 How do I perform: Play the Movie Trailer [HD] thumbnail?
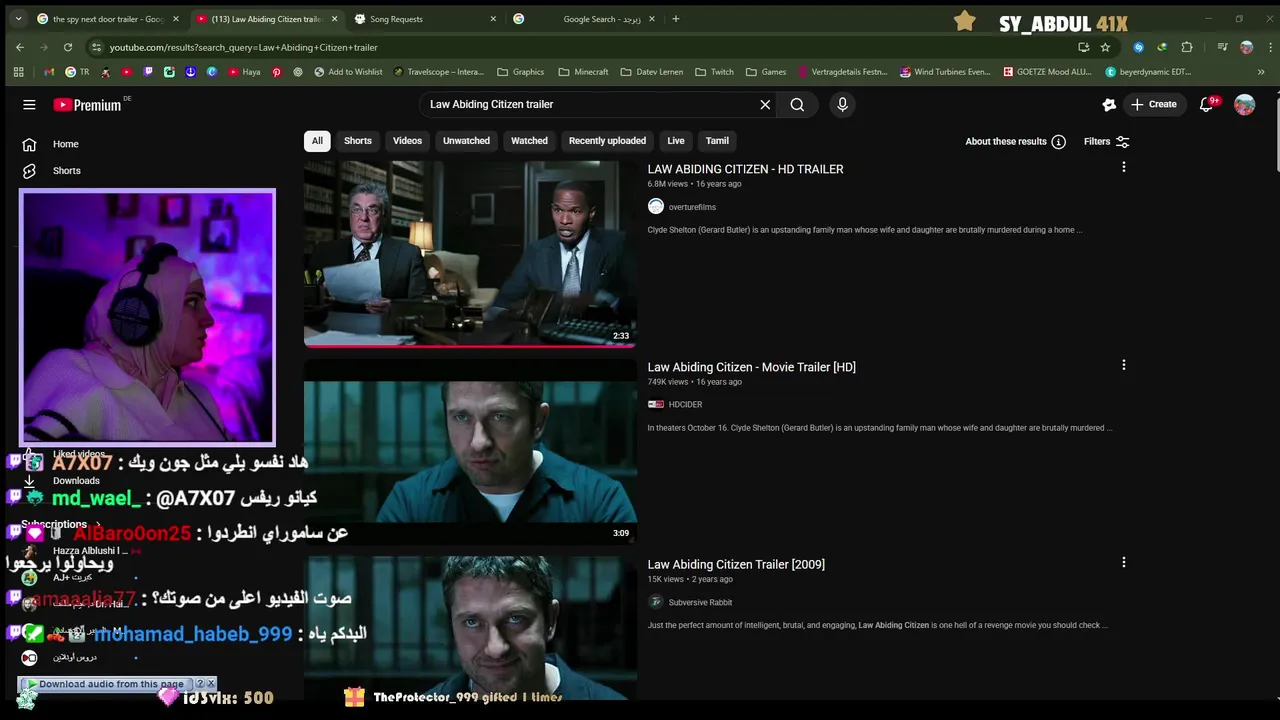click(x=470, y=451)
